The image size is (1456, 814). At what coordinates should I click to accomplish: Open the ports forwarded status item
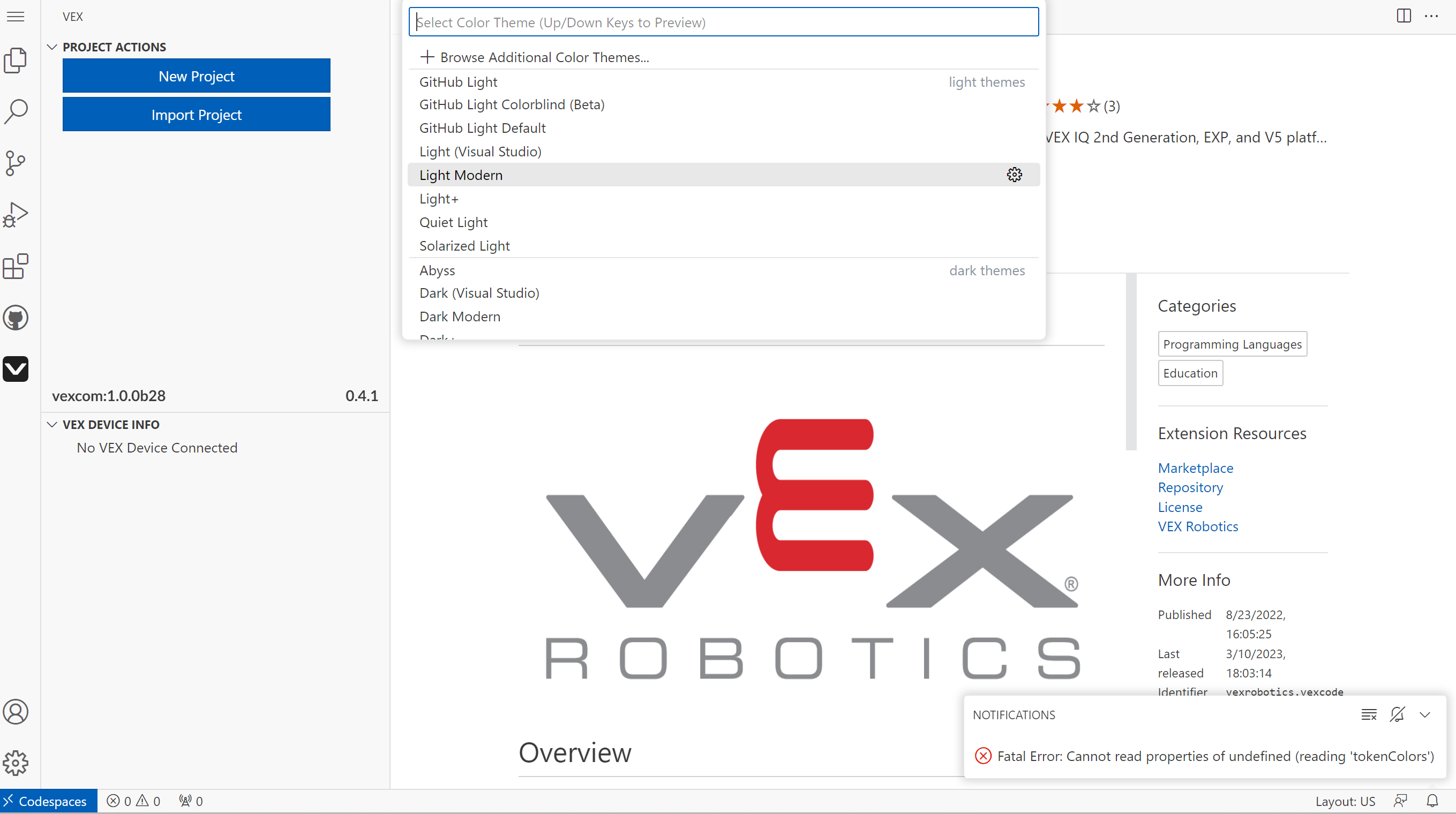click(x=191, y=801)
